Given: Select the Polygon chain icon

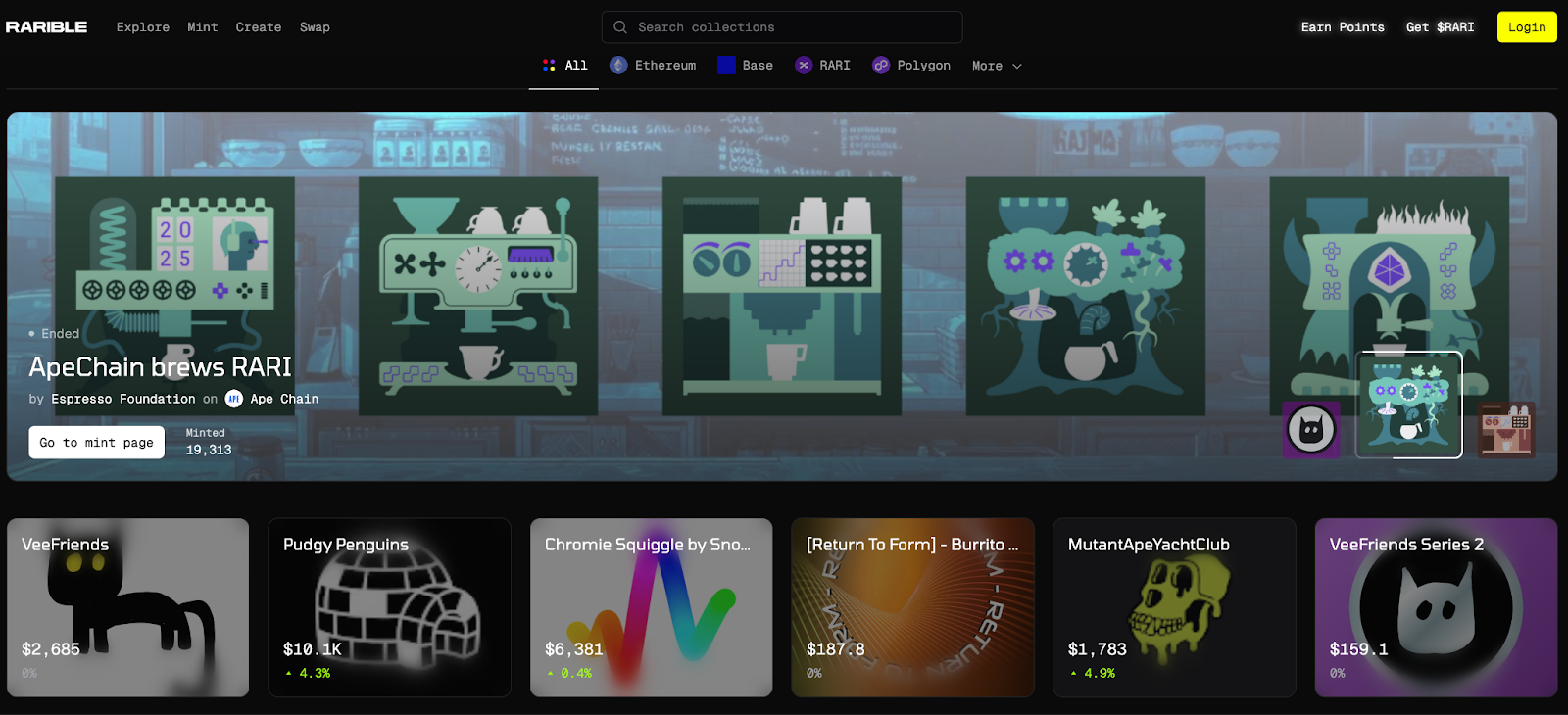Looking at the screenshot, I should pyautogui.click(x=881, y=66).
